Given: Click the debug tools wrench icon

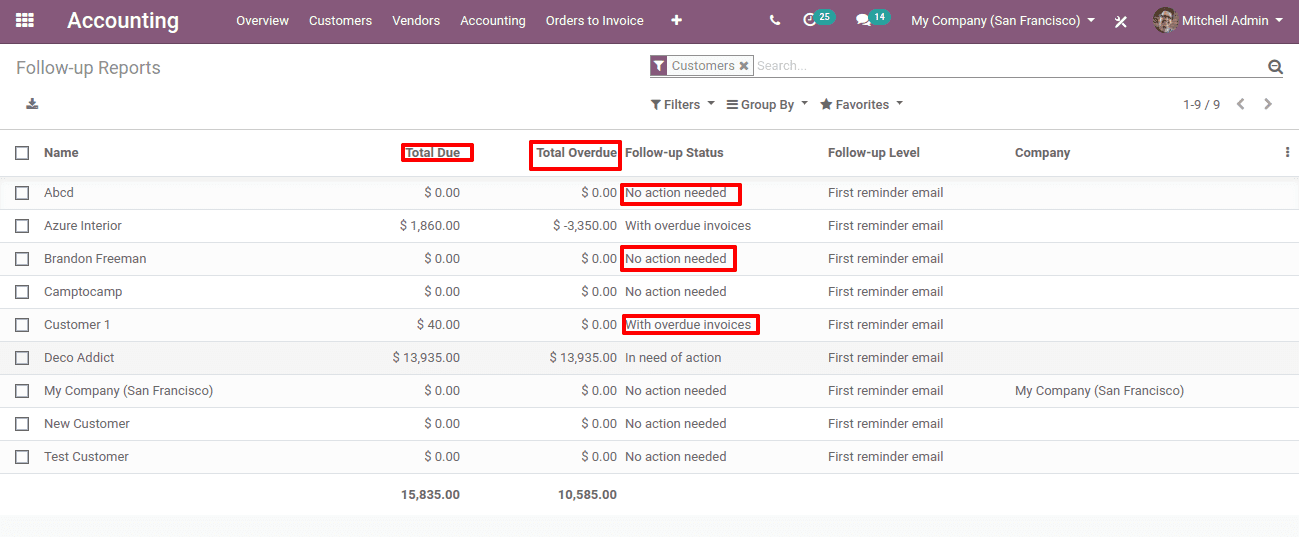Looking at the screenshot, I should [1121, 21].
